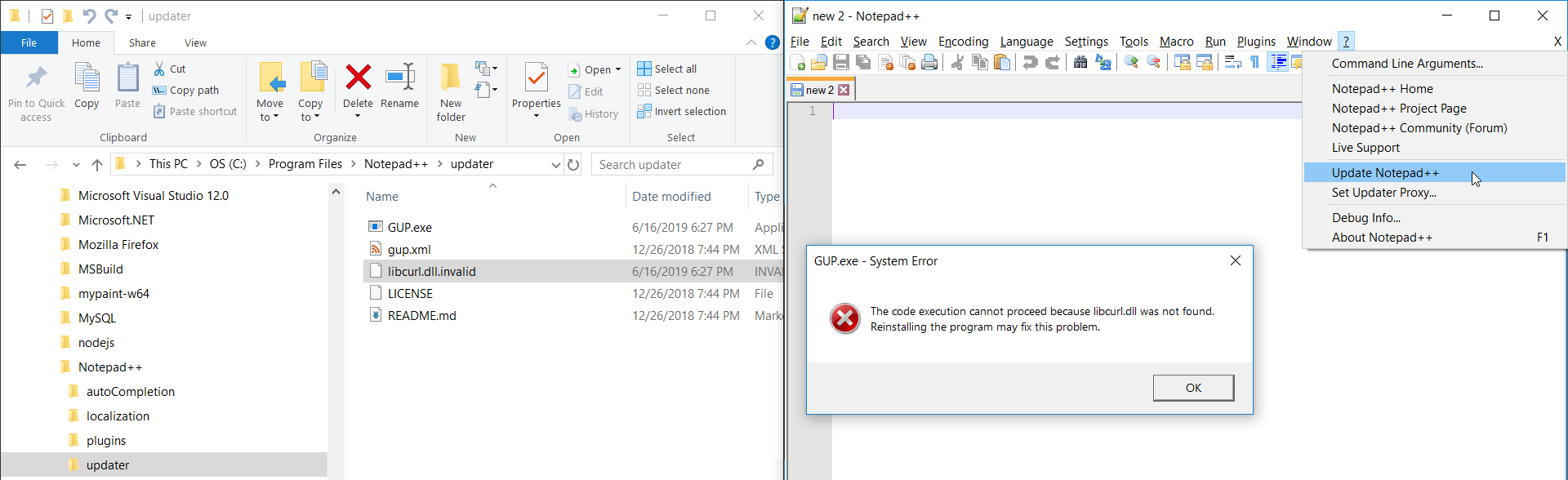Image resolution: width=1568 pixels, height=480 pixels.
Task: Open the Move to dropdown
Action: tap(269, 110)
